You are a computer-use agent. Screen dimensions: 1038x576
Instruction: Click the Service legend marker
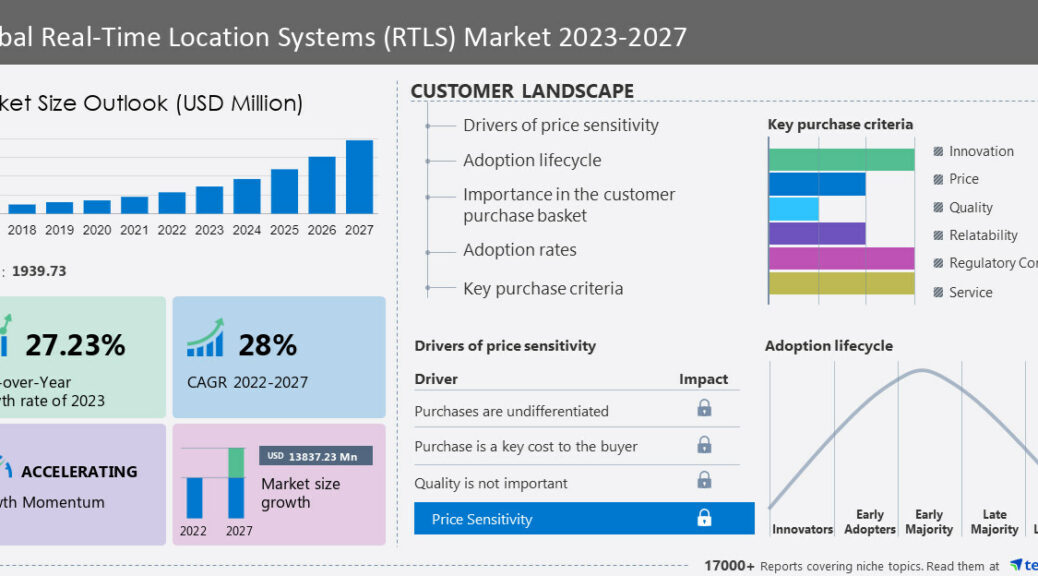938,293
